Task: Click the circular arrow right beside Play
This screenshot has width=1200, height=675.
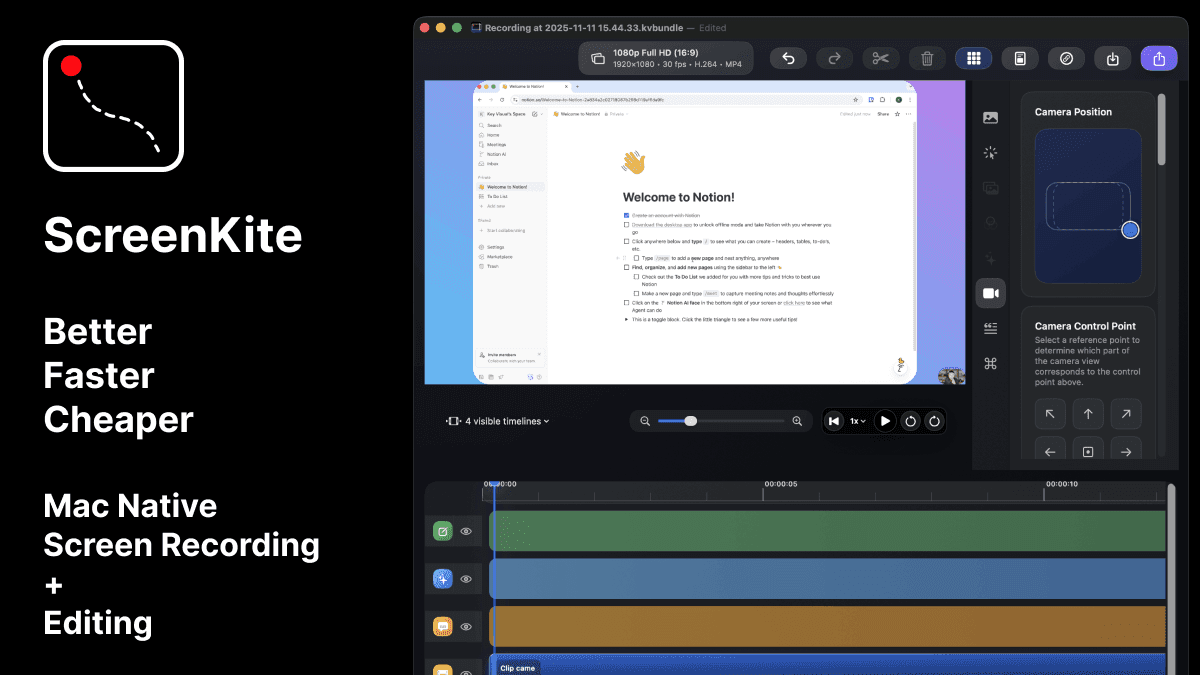Action: coord(910,421)
